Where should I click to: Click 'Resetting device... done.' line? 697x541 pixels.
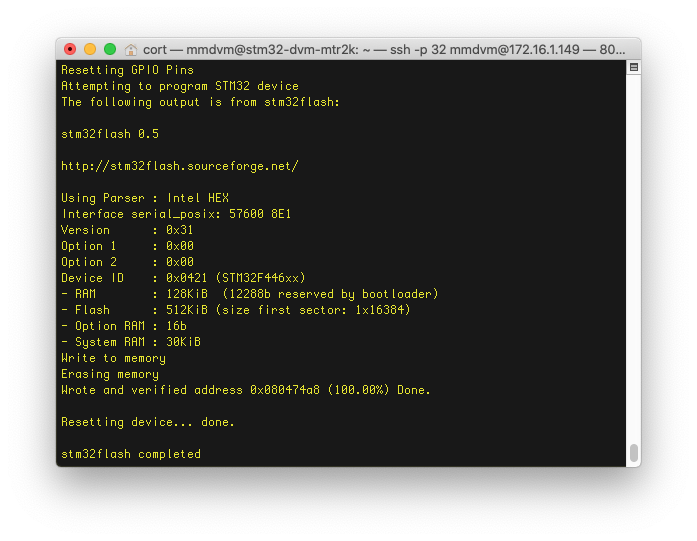(148, 422)
